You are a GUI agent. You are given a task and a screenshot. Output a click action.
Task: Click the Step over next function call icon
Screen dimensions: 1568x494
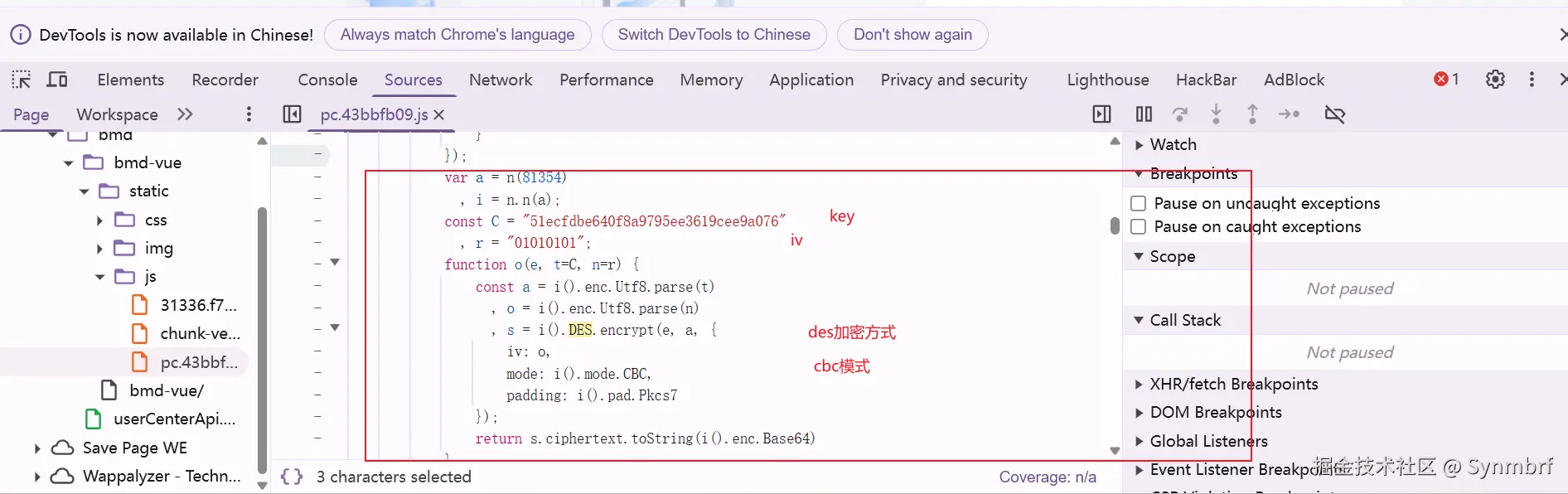1179,114
